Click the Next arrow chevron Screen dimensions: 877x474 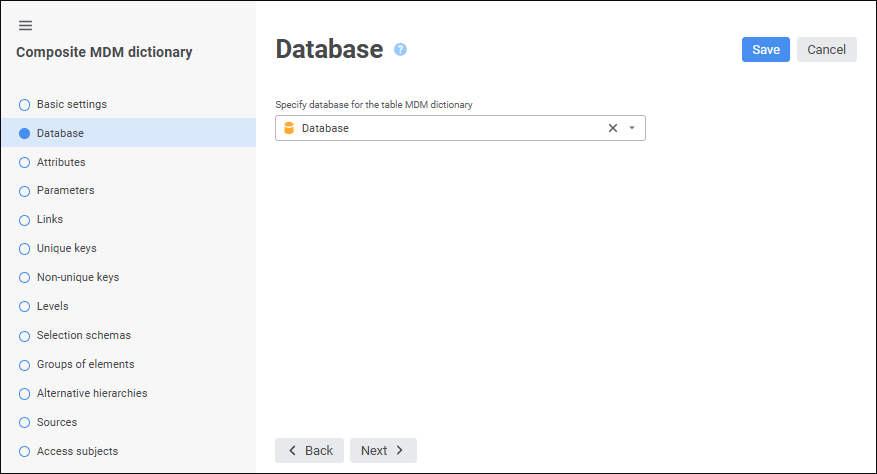click(400, 451)
